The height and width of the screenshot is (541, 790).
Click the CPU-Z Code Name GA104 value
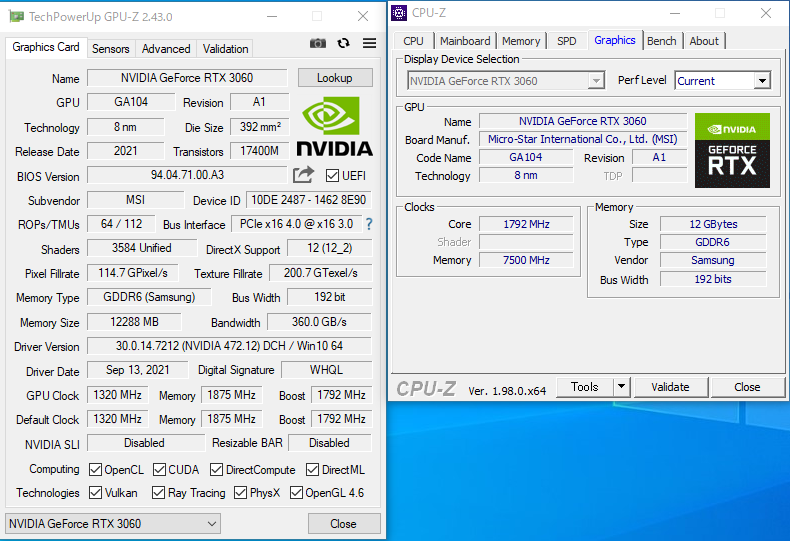click(526, 158)
